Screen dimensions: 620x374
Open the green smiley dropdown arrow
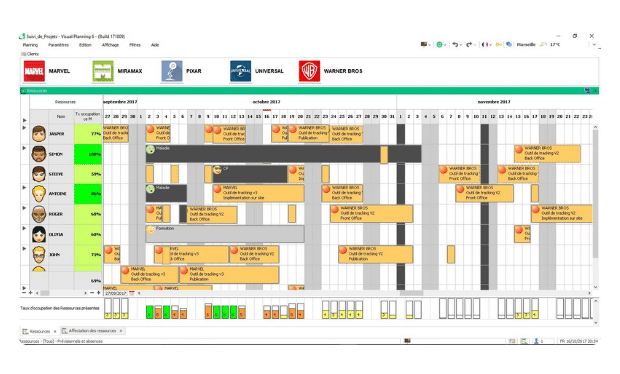pos(445,45)
